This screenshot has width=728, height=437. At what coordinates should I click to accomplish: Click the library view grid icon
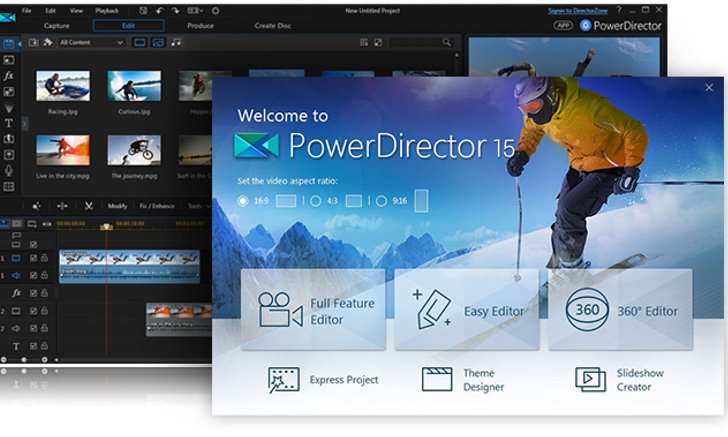[364, 42]
